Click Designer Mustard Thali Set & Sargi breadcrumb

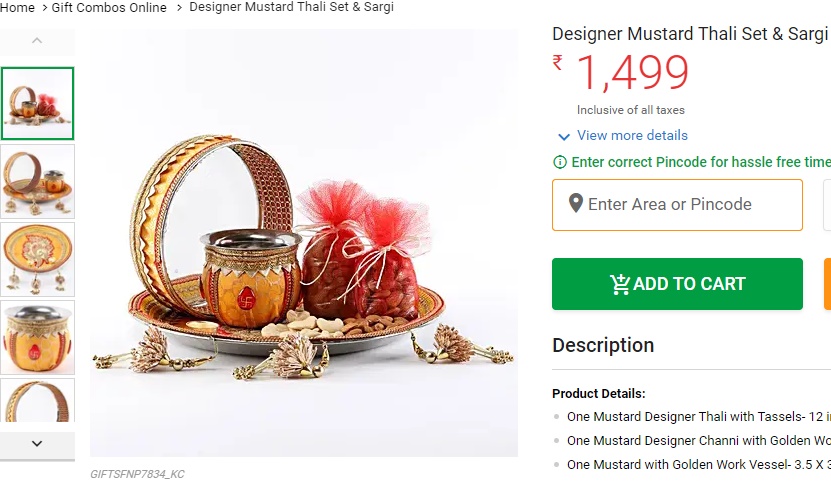[291, 7]
